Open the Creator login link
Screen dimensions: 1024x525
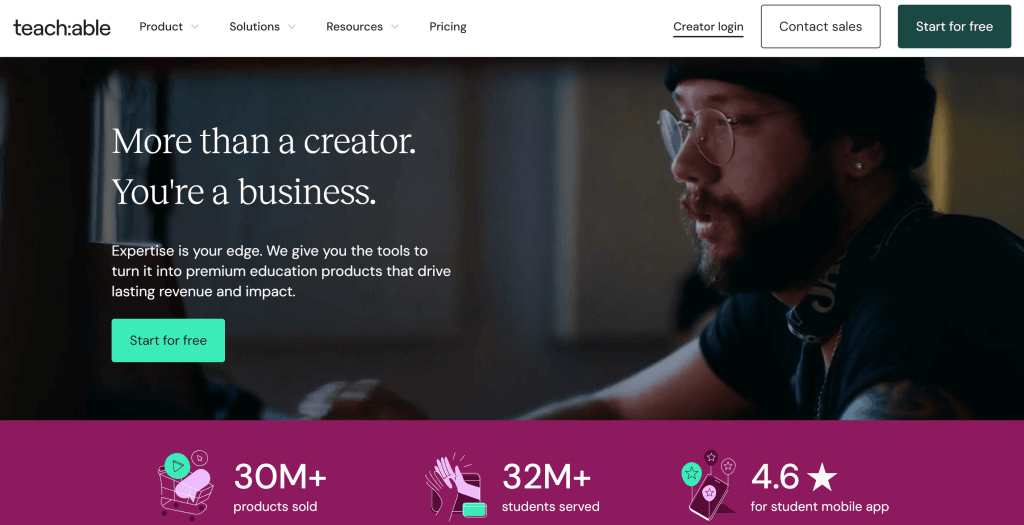(708, 27)
